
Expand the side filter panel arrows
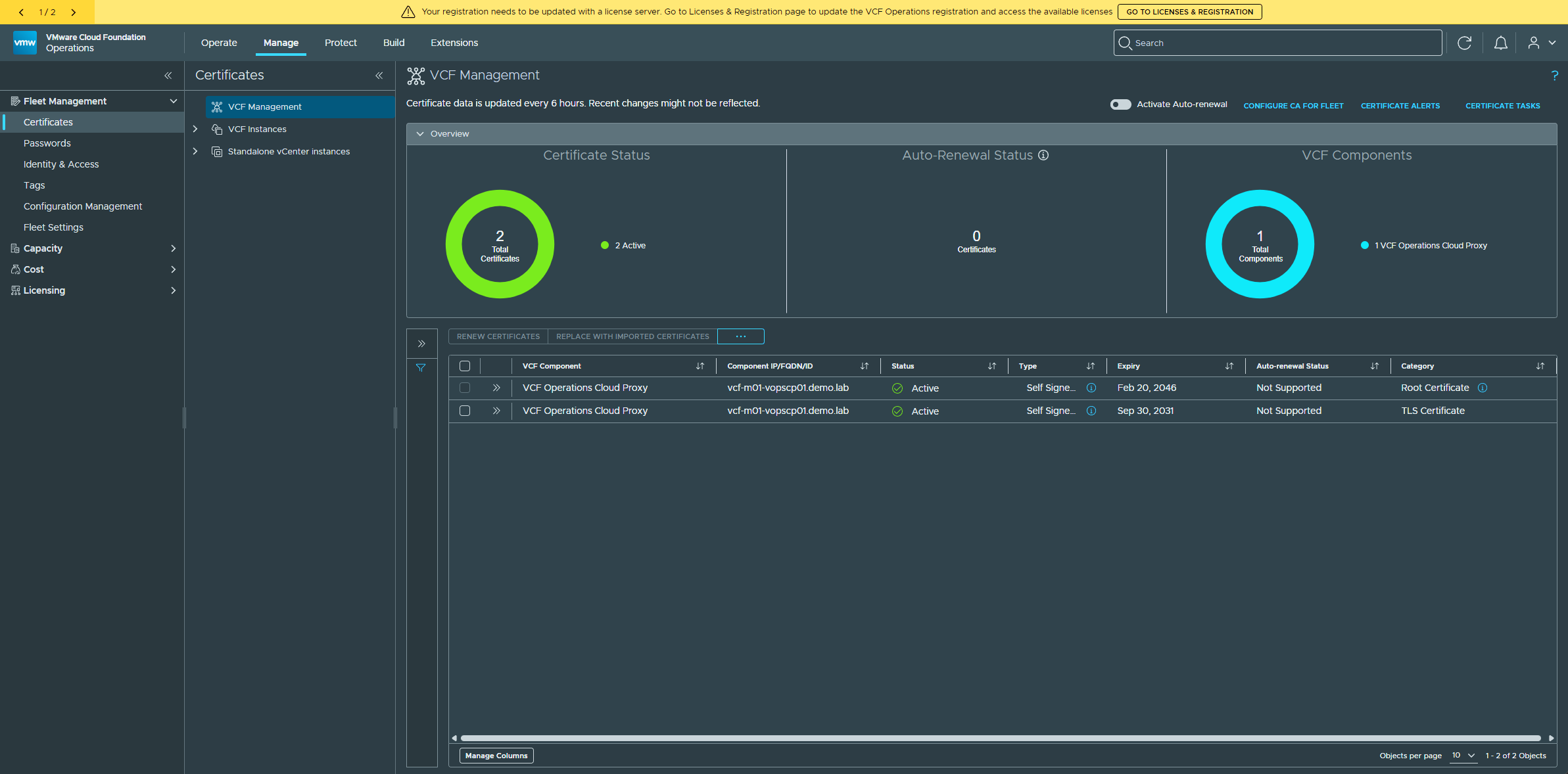421,344
